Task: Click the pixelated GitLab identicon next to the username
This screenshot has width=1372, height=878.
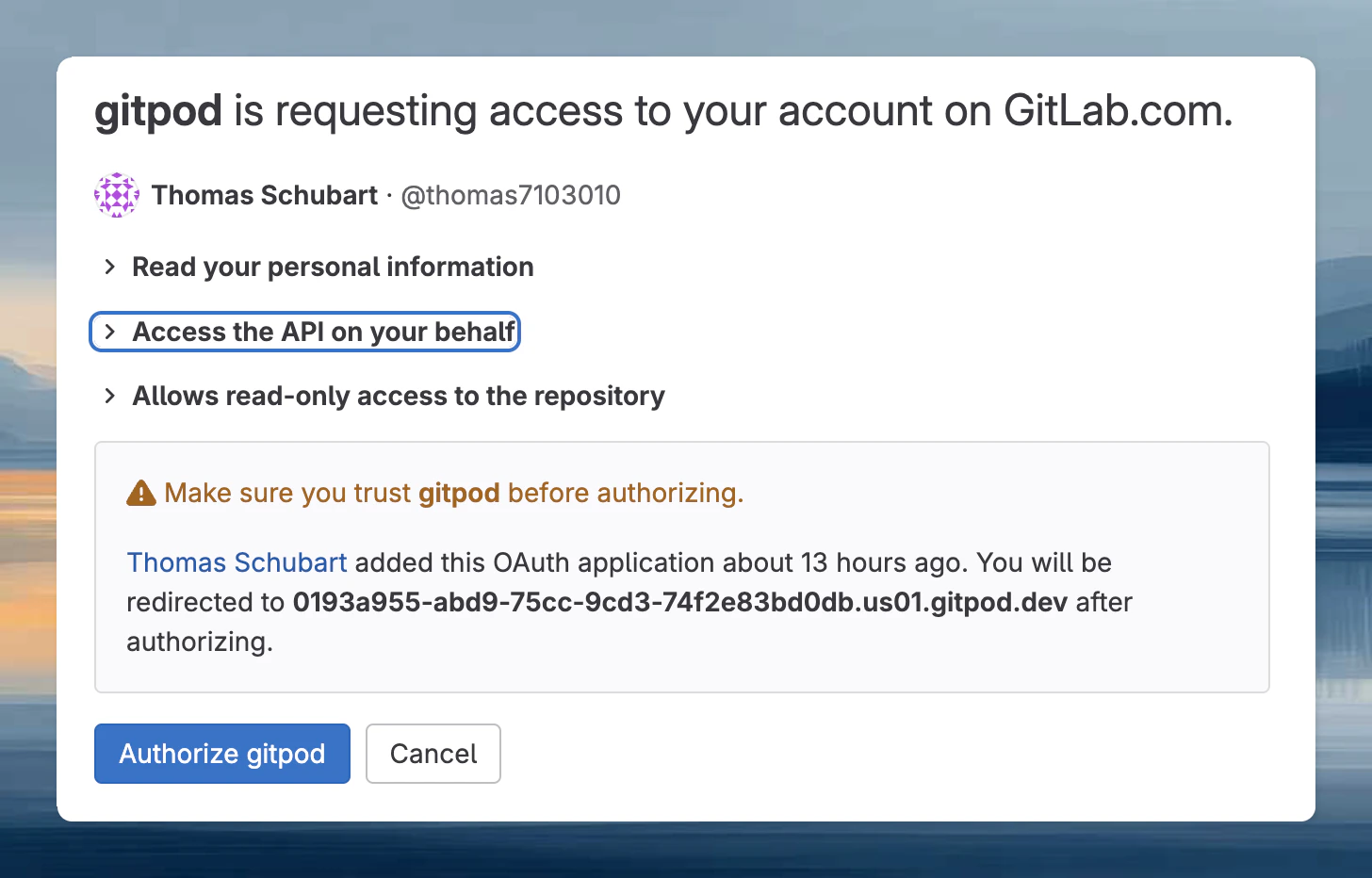Action: click(x=116, y=195)
